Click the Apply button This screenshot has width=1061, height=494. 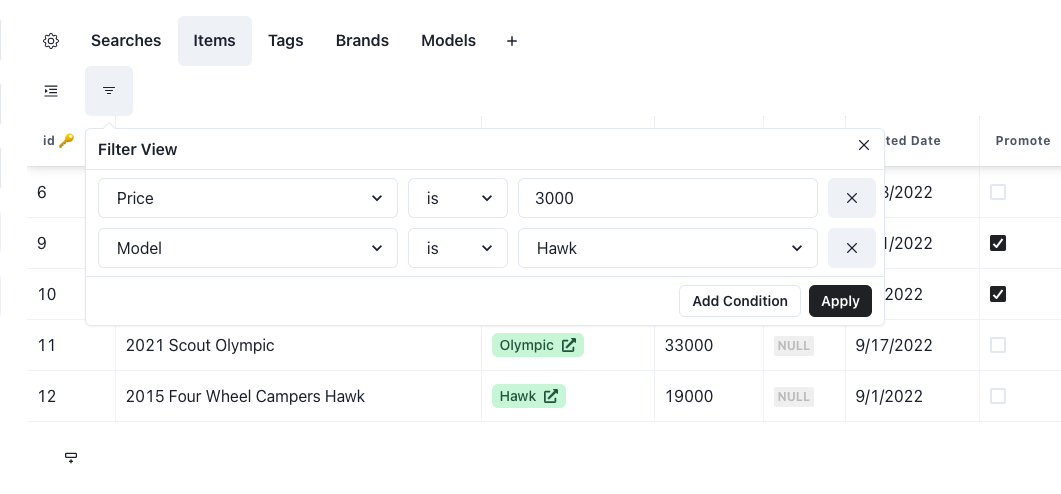840,301
